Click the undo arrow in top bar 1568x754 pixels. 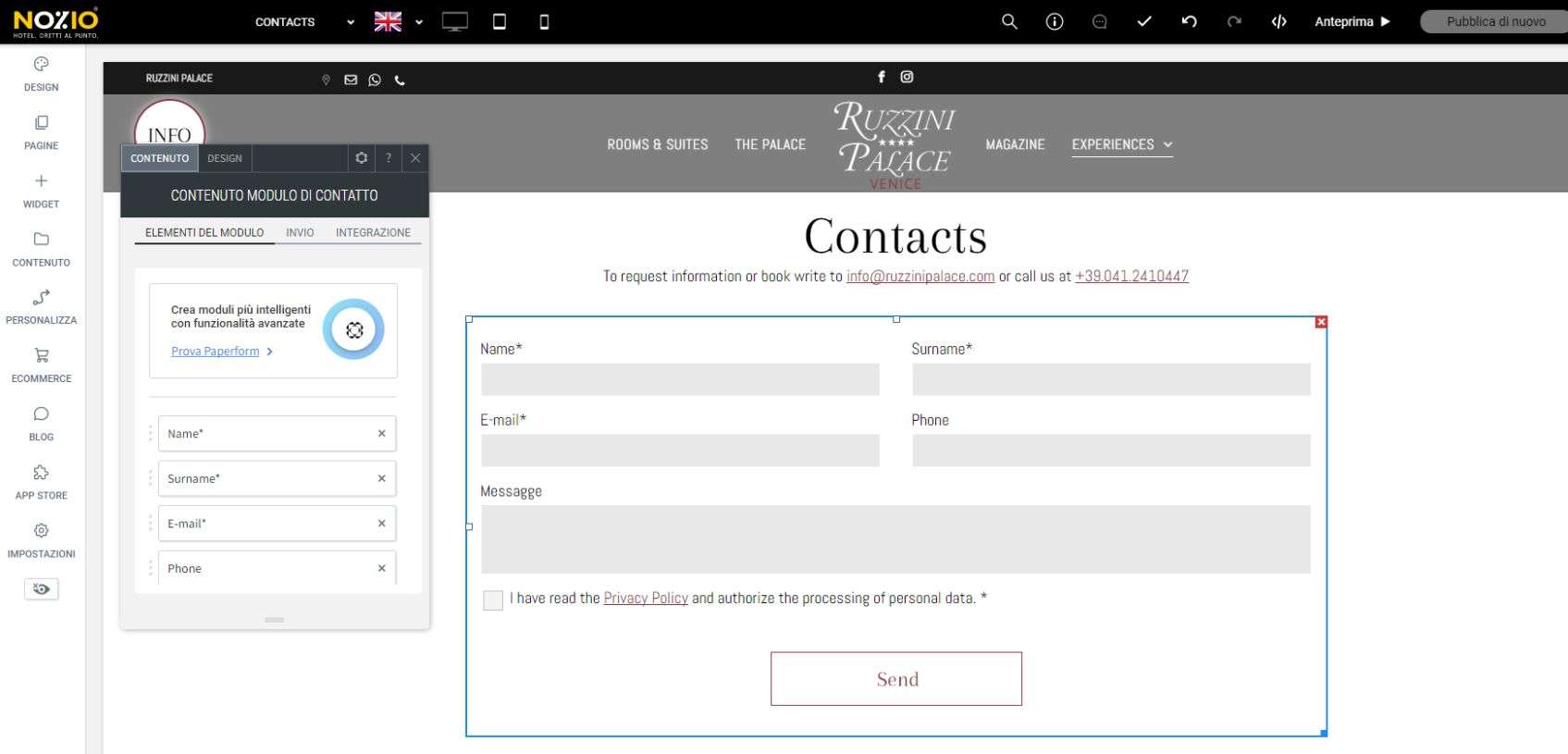point(1190,21)
